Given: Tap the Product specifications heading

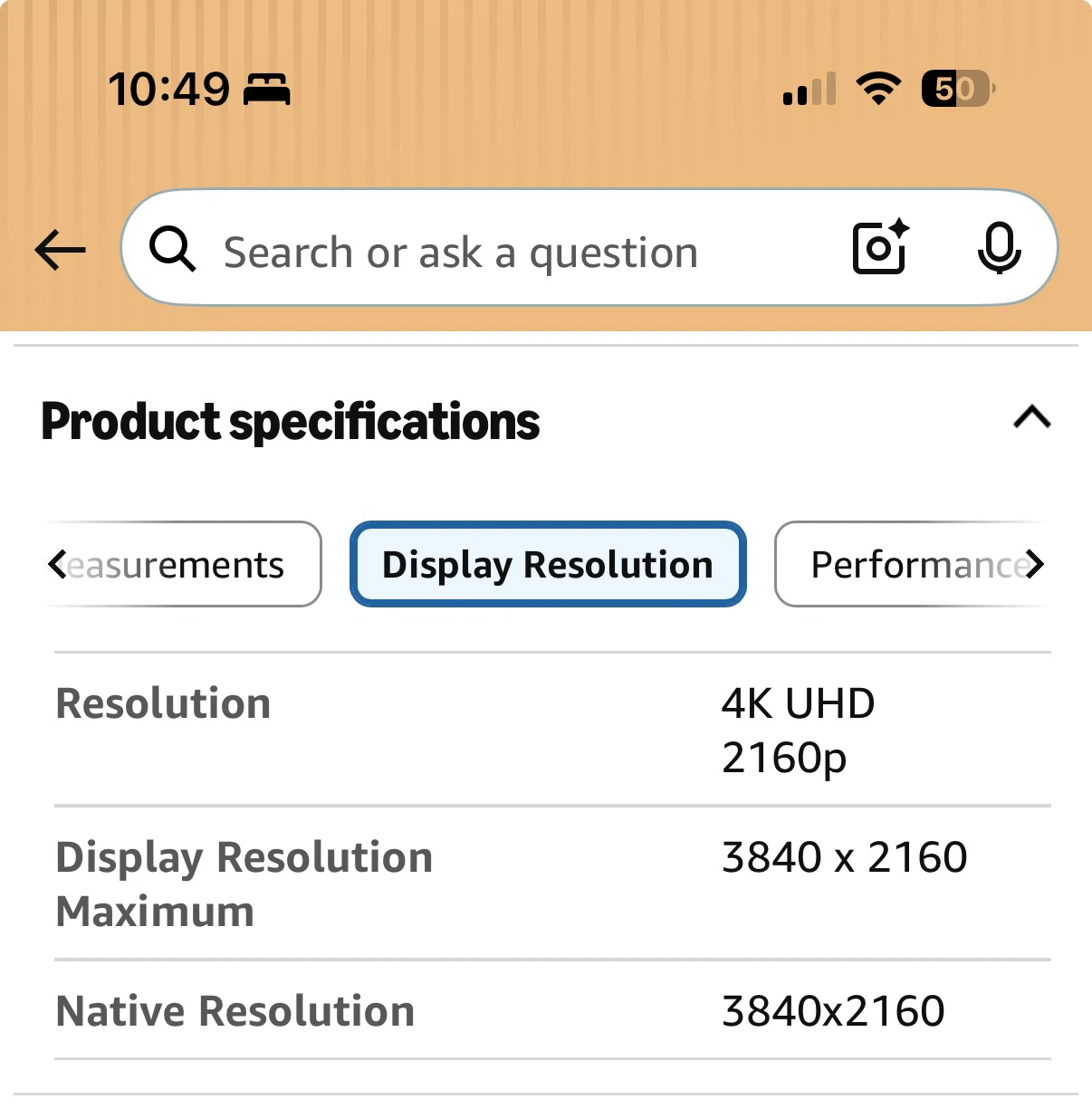Looking at the screenshot, I should pos(291,422).
